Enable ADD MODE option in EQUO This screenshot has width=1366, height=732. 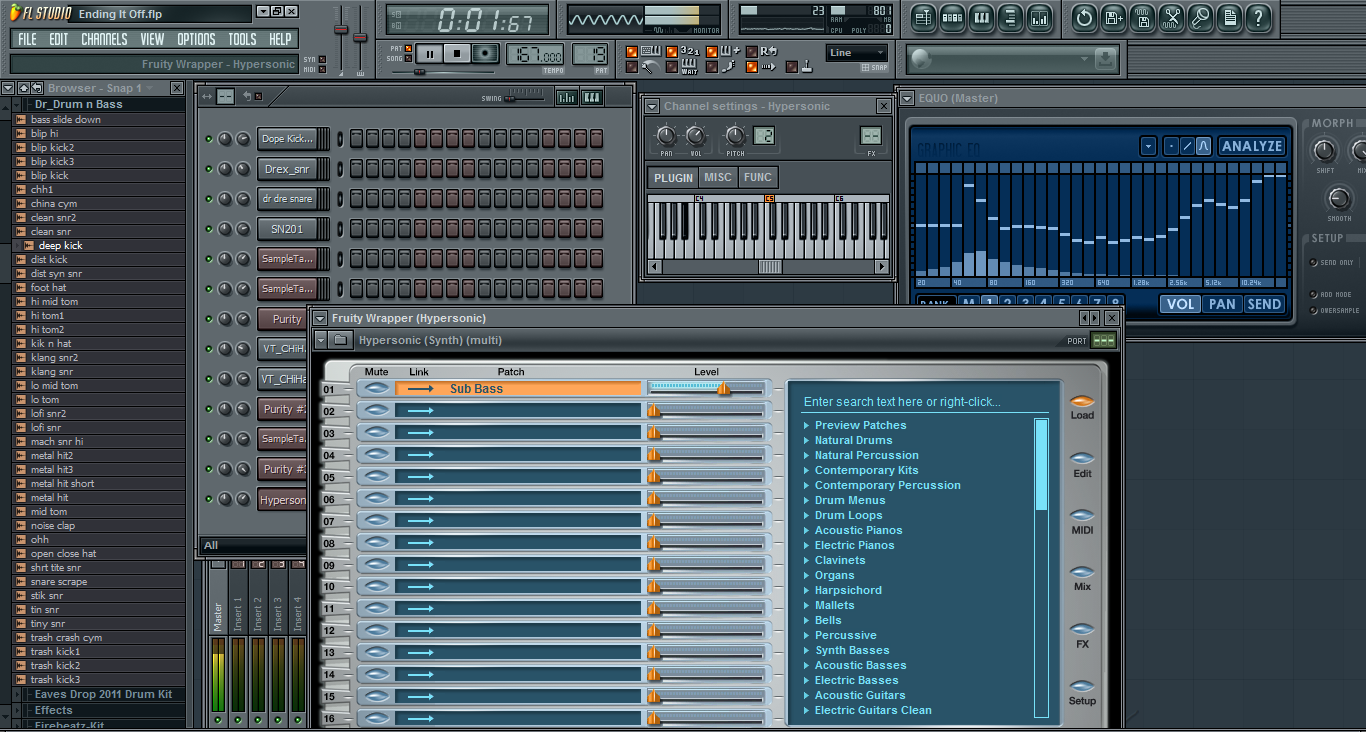[x=1314, y=295]
